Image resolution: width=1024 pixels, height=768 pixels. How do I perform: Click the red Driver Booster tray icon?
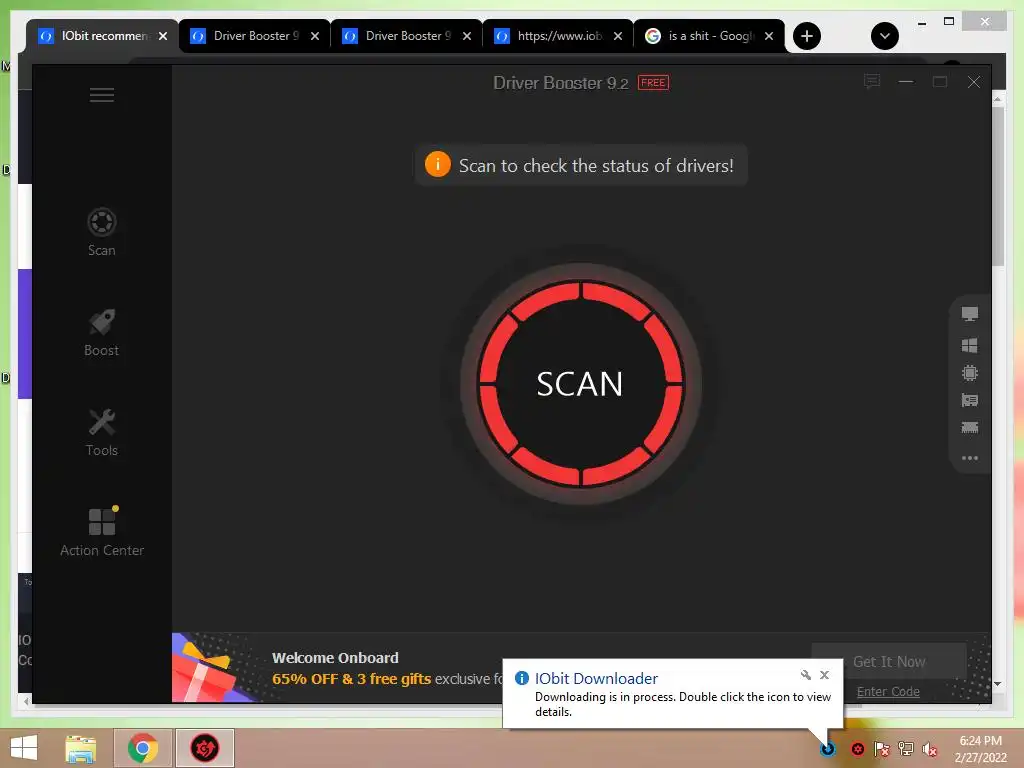click(x=857, y=749)
